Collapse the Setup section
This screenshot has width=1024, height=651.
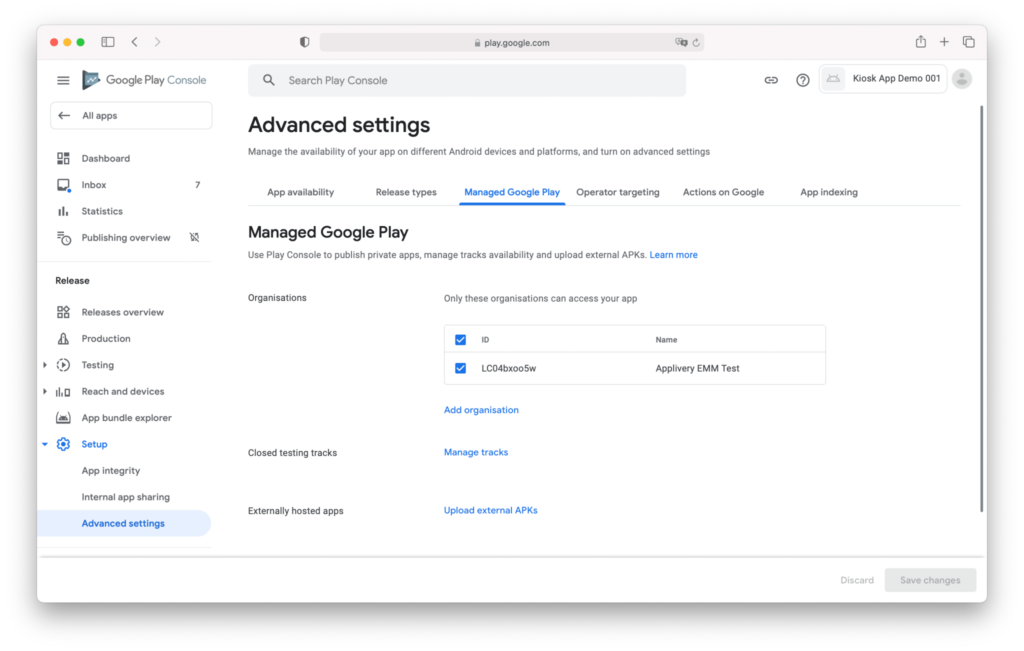point(45,443)
